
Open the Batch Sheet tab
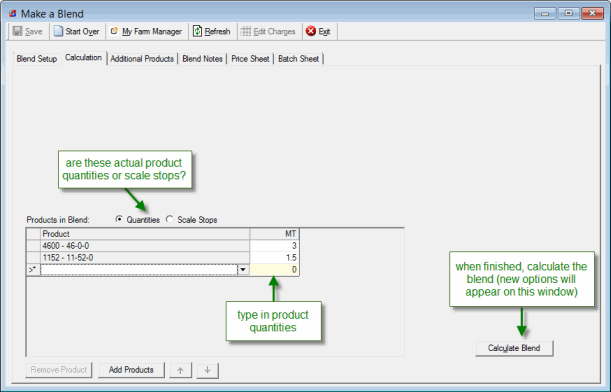298,59
